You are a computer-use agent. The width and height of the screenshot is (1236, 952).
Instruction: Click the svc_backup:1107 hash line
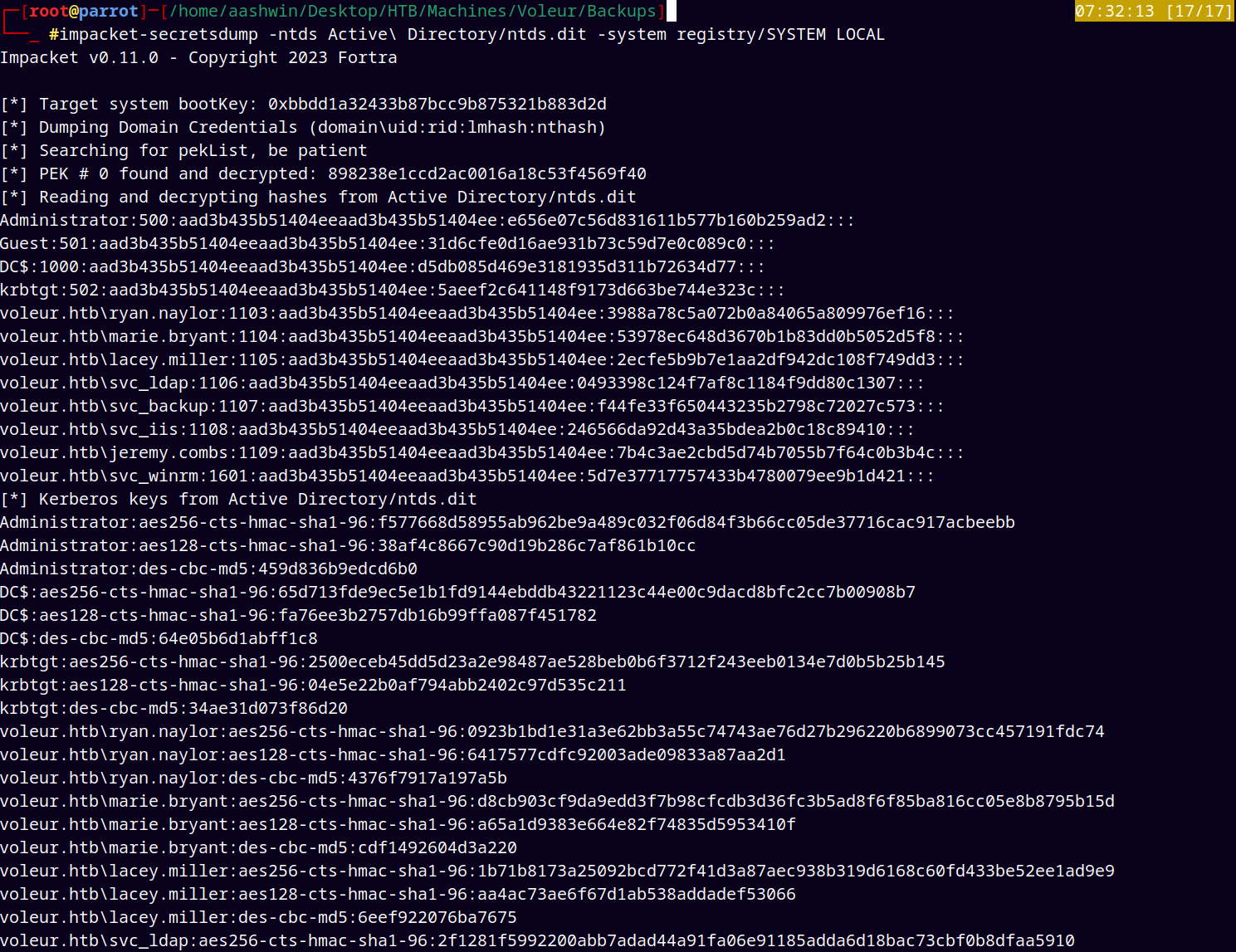pos(472,406)
